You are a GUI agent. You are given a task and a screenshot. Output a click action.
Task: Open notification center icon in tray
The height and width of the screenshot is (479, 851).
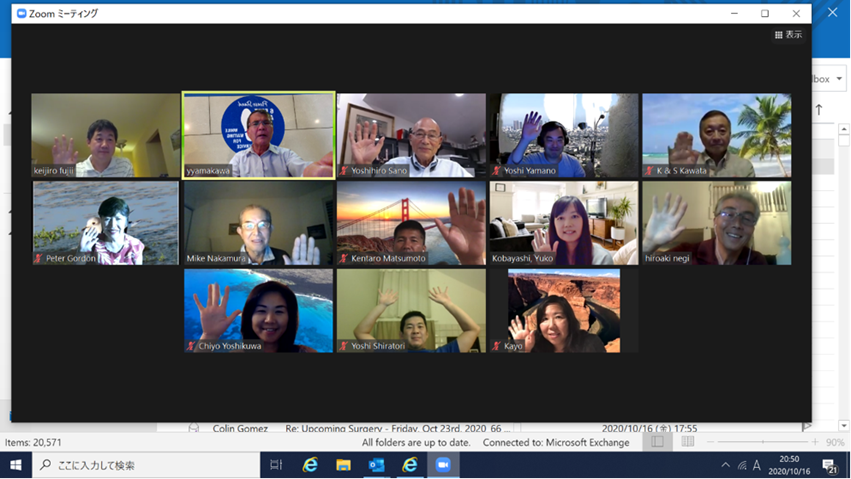[829, 466]
